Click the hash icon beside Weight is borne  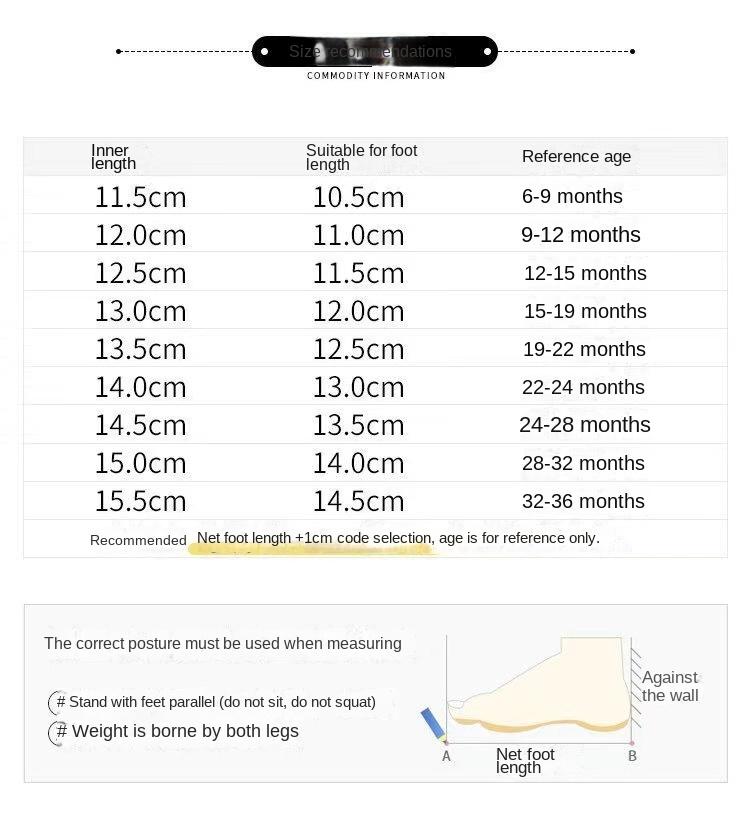(x=59, y=732)
